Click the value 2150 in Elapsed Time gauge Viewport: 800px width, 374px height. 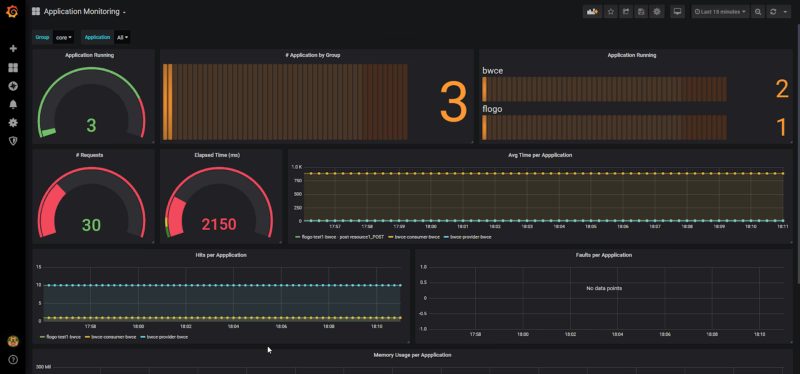point(219,225)
